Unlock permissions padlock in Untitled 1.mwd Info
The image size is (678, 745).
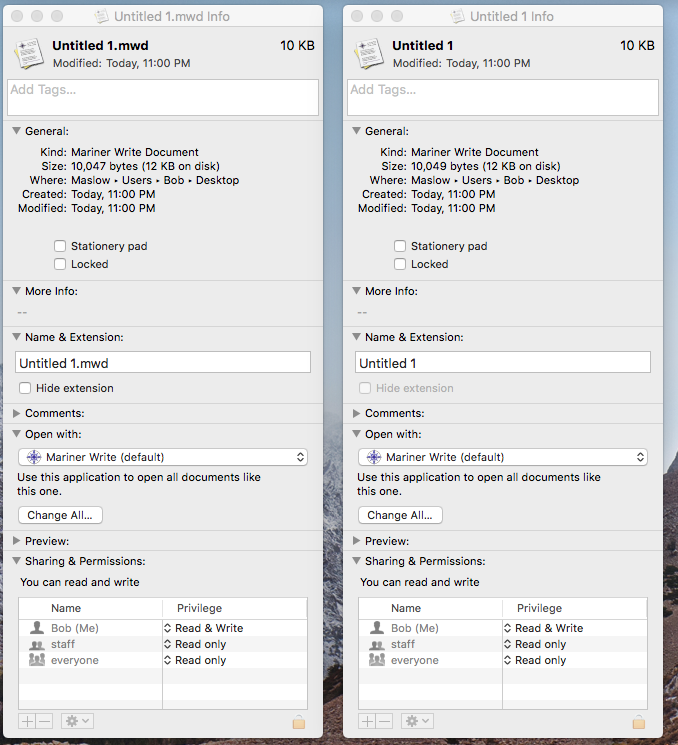coord(298,722)
